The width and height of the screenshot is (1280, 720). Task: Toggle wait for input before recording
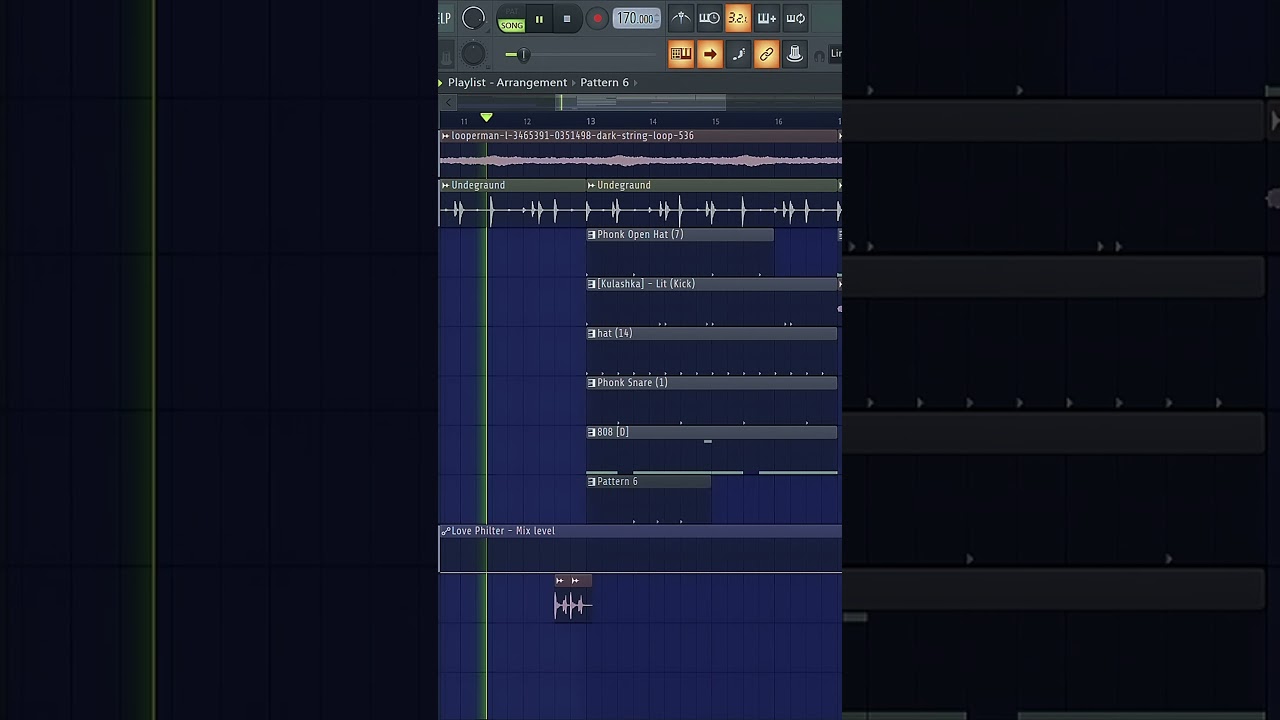(709, 18)
